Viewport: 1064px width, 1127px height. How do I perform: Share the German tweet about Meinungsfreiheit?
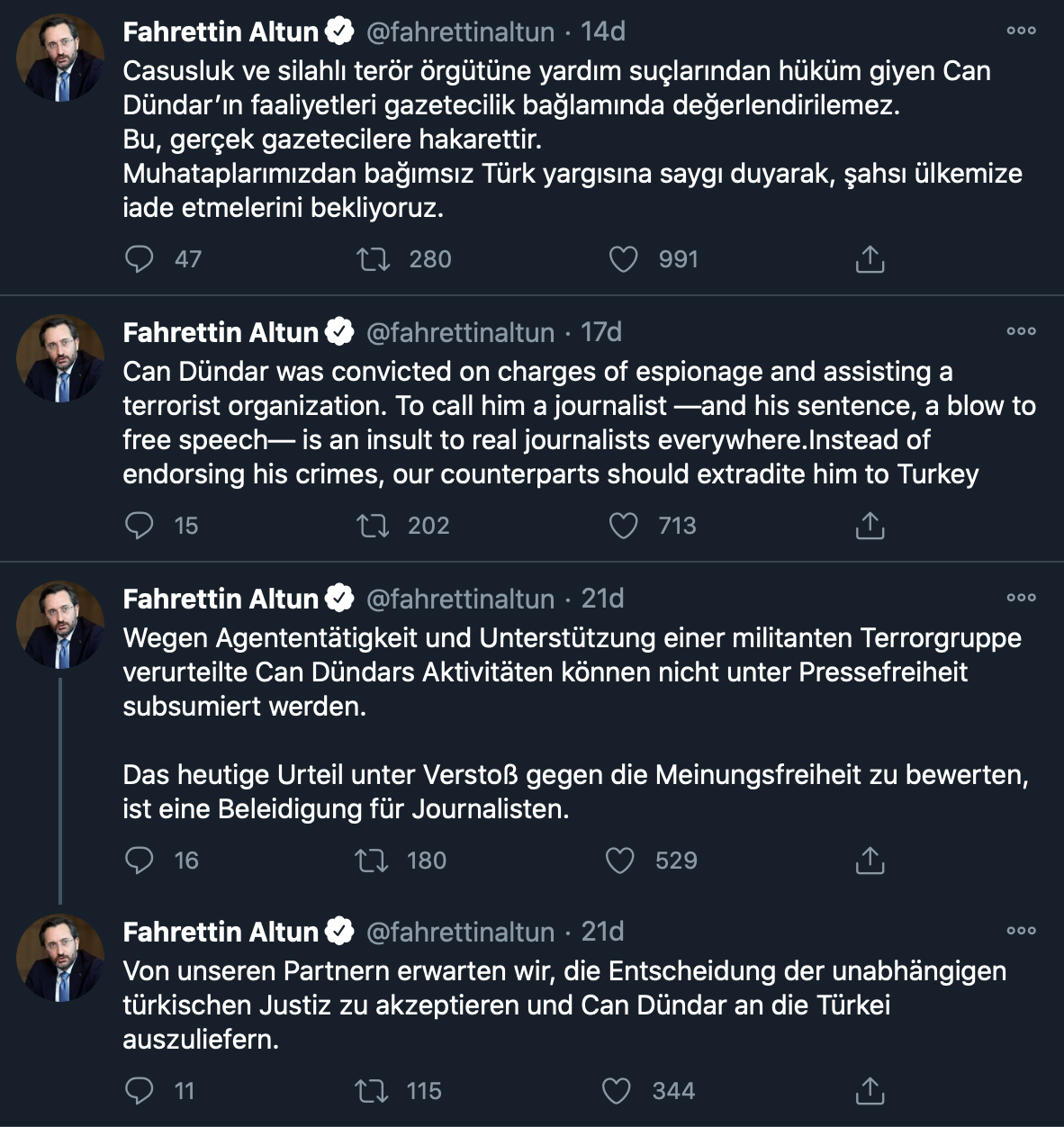click(869, 861)
